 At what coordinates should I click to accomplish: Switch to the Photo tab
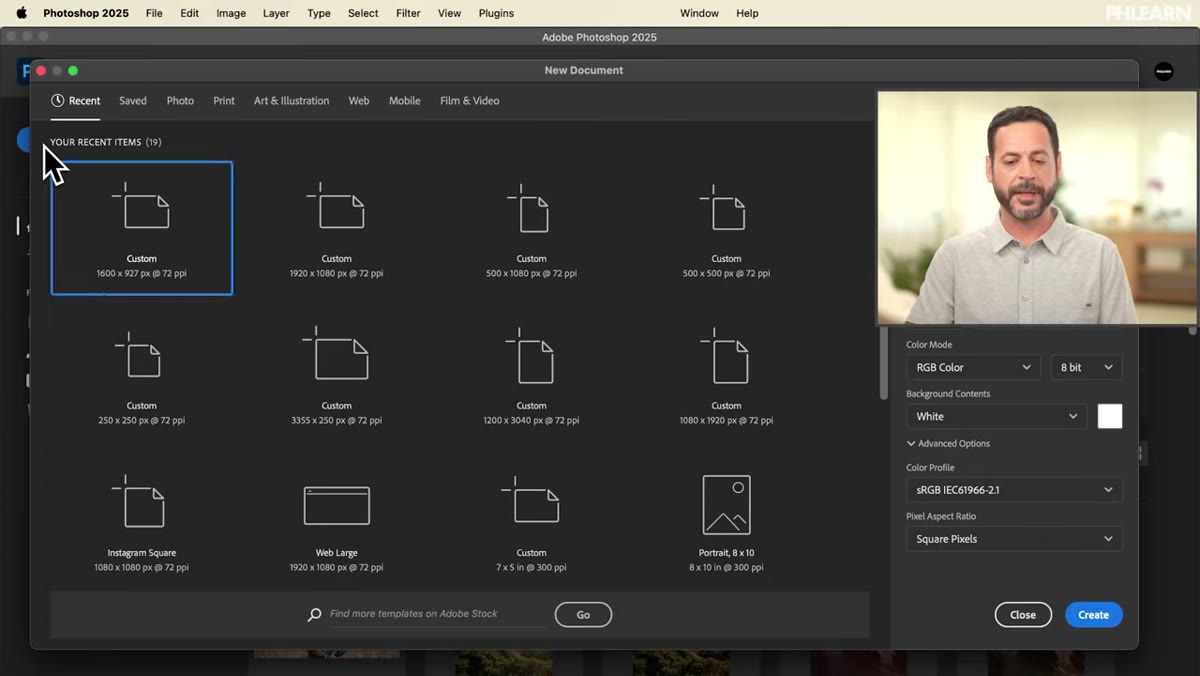(180, 101)
